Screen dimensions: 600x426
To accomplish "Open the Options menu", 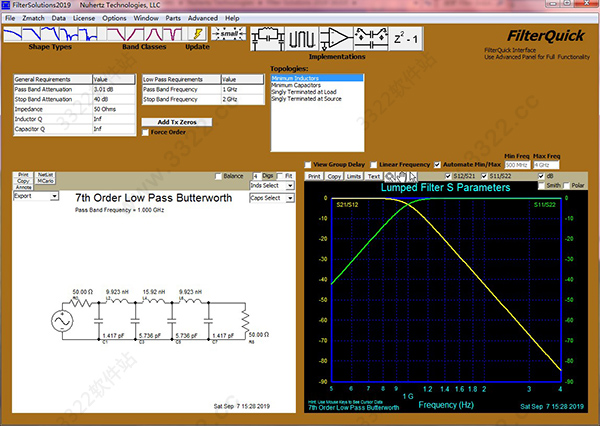I will point(114,18).
